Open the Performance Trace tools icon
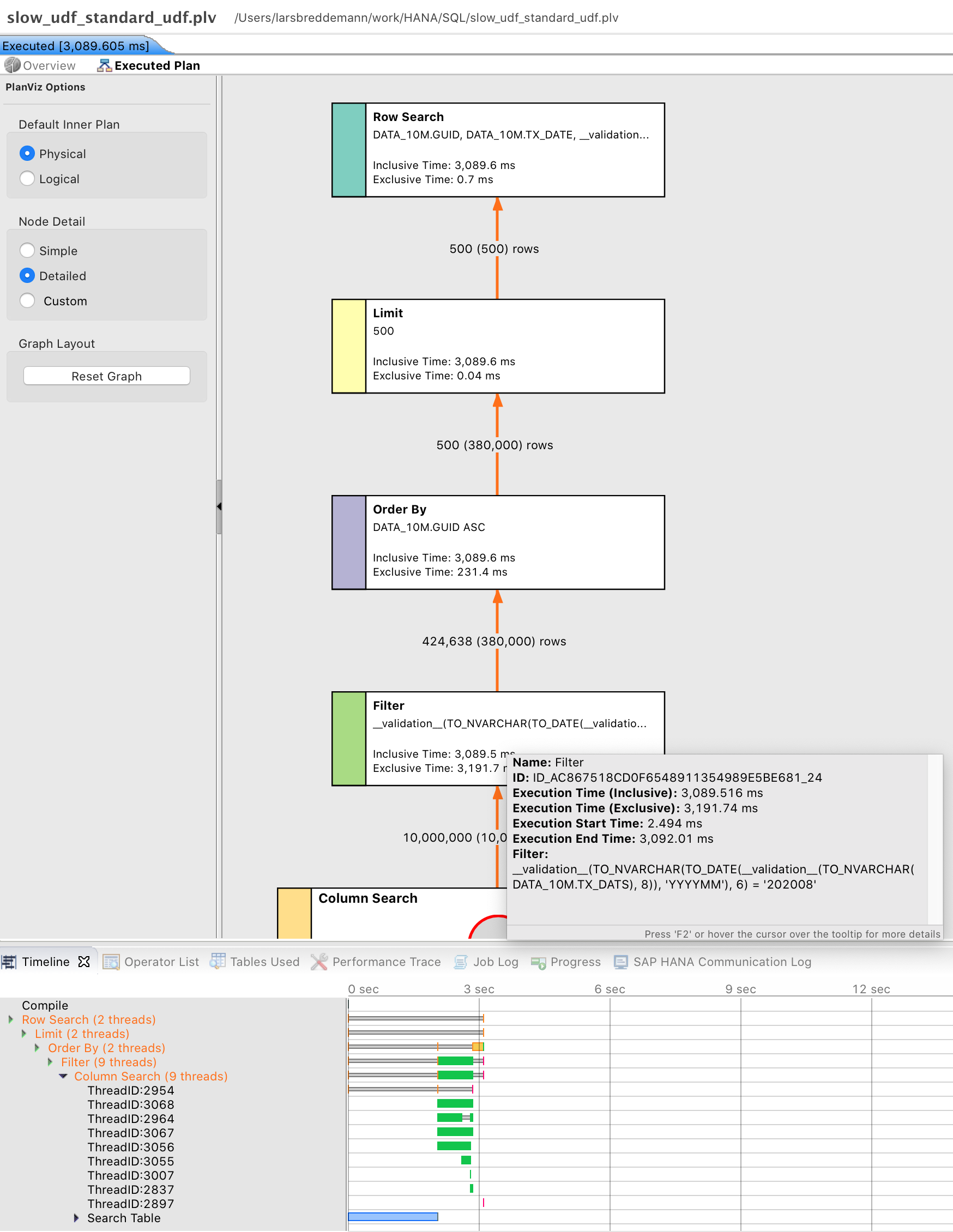953x1232 pixels. click(319, 962)
